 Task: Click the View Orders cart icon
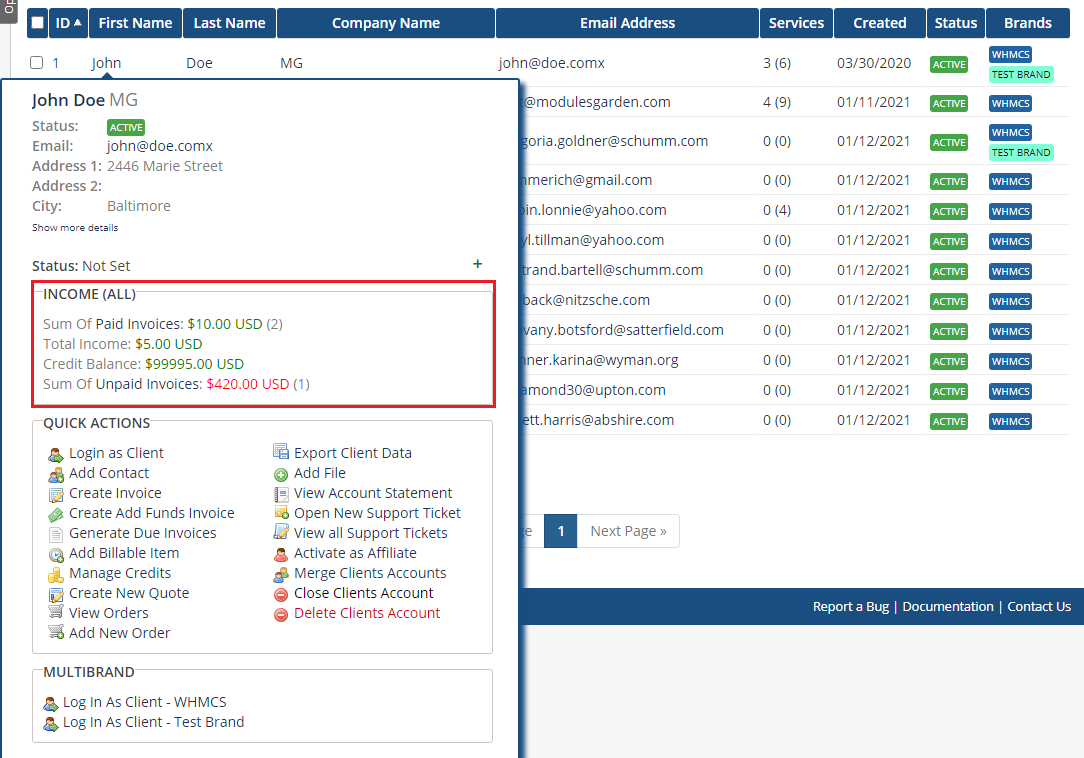click(56, 612)
